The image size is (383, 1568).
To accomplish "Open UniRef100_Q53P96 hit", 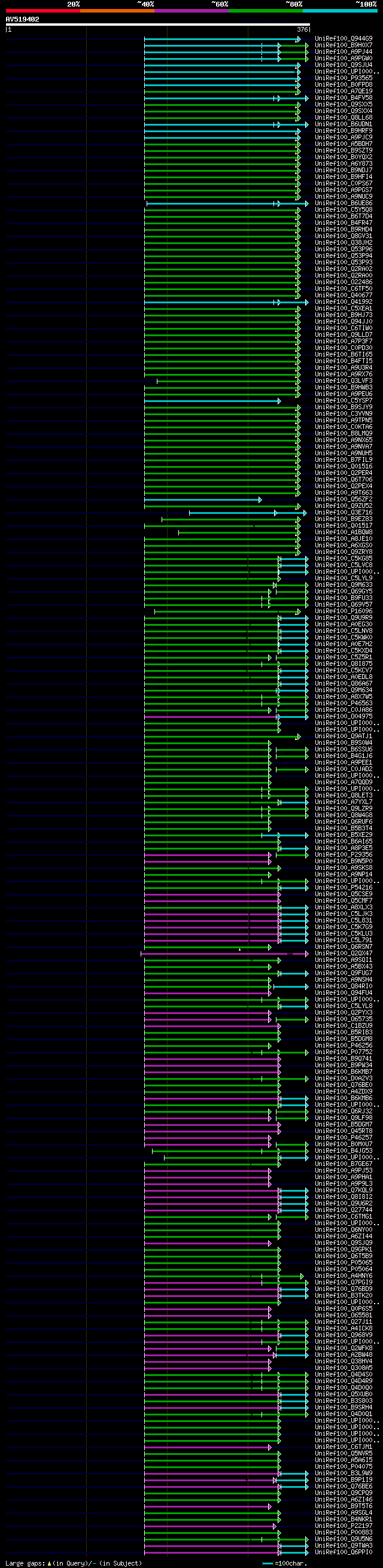I will 344,249.
